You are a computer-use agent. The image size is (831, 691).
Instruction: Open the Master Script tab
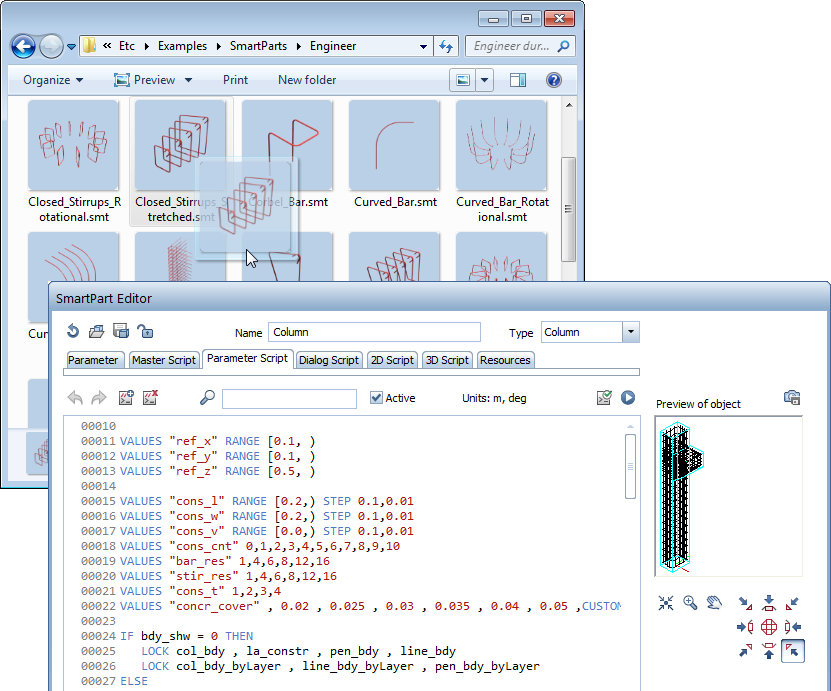point(163,360)
